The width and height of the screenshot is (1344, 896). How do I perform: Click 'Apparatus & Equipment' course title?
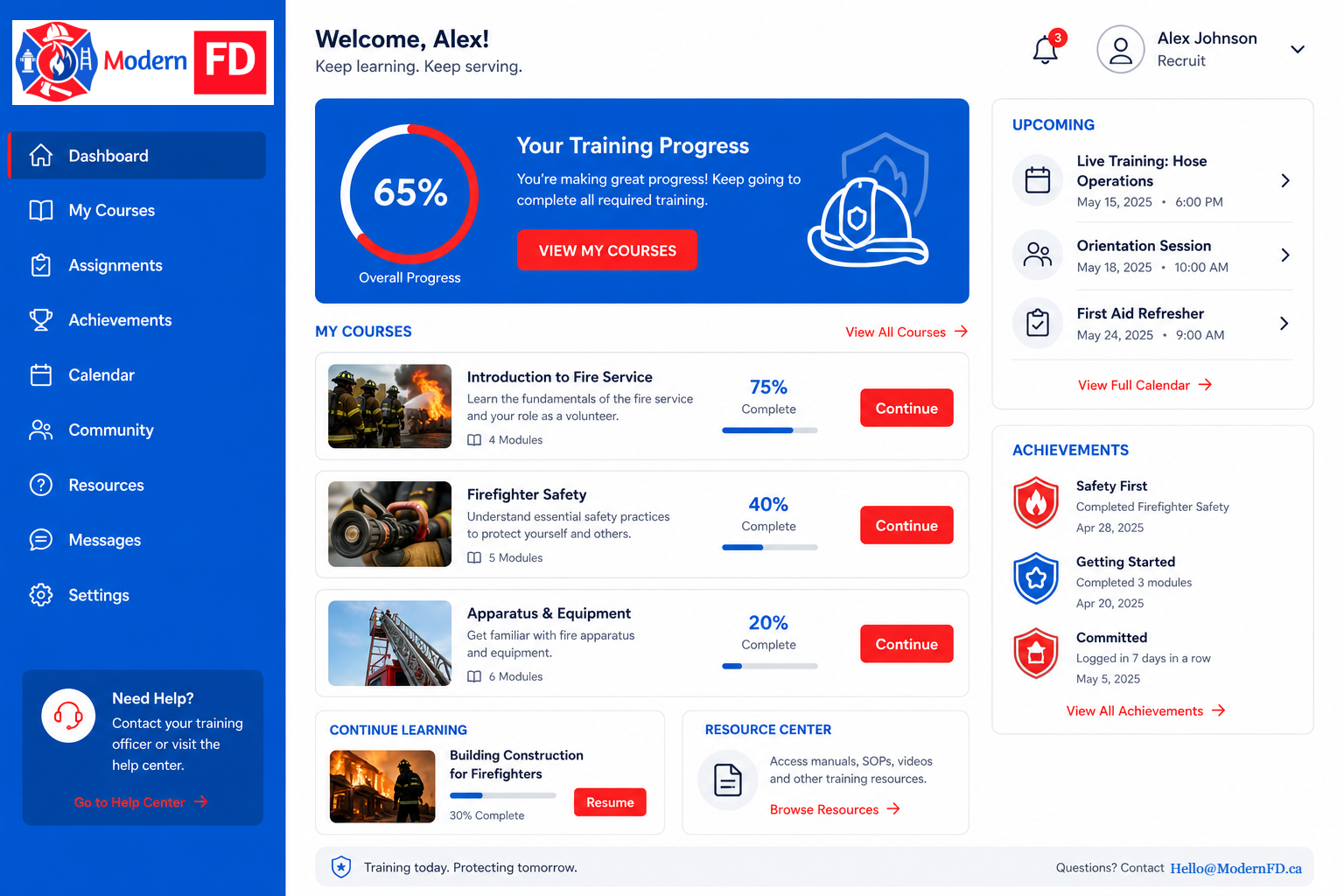(549, 613)
